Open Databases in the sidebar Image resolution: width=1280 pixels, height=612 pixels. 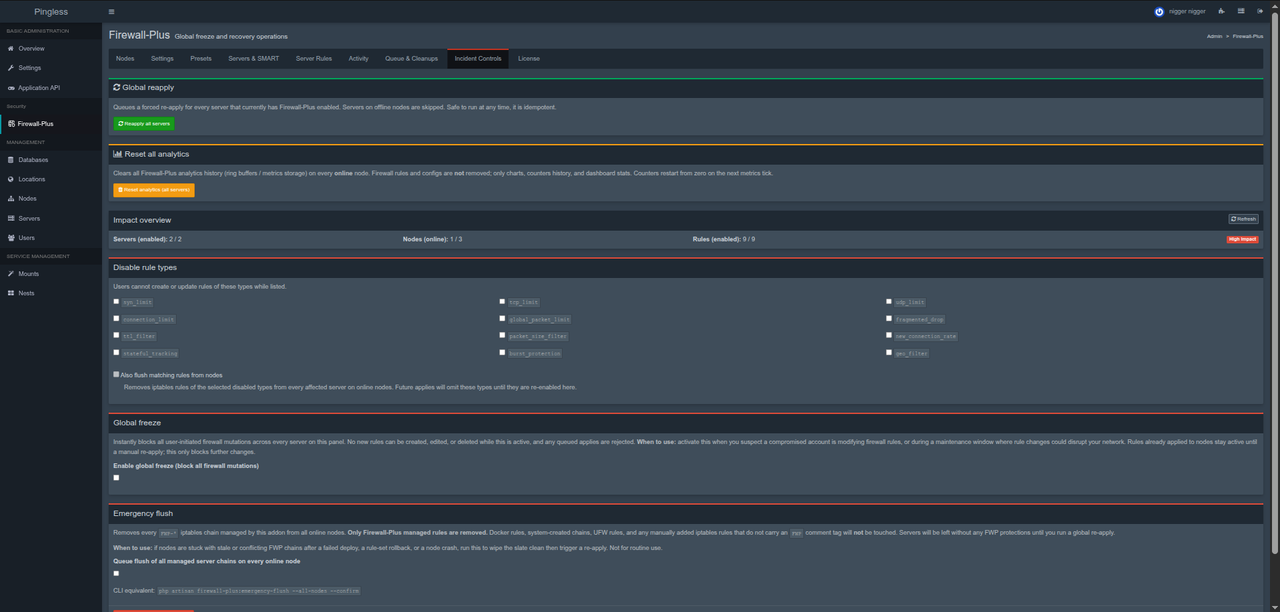(50, 160)
